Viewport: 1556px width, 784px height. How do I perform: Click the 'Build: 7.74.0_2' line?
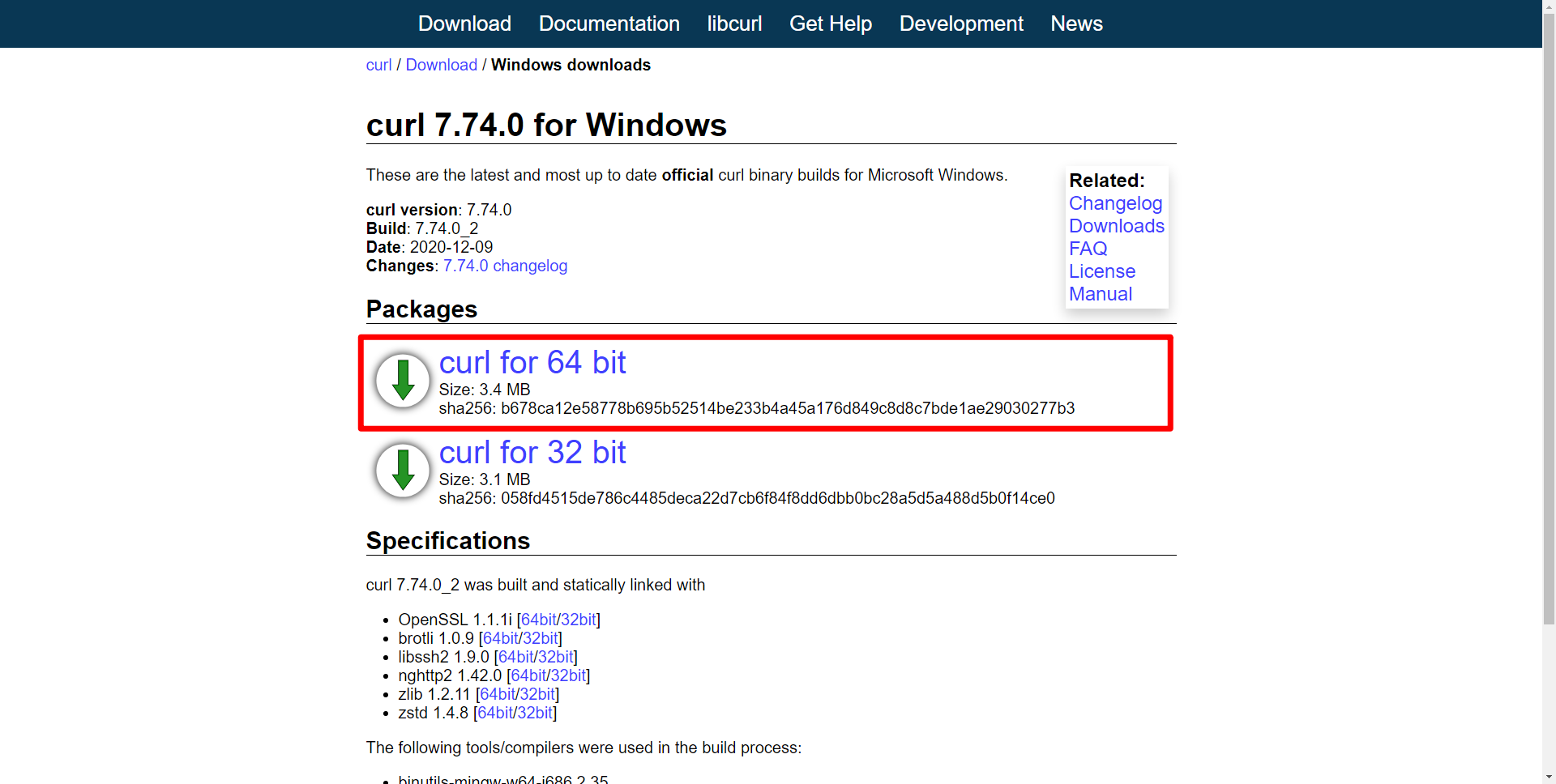click(x=422, y=228)
